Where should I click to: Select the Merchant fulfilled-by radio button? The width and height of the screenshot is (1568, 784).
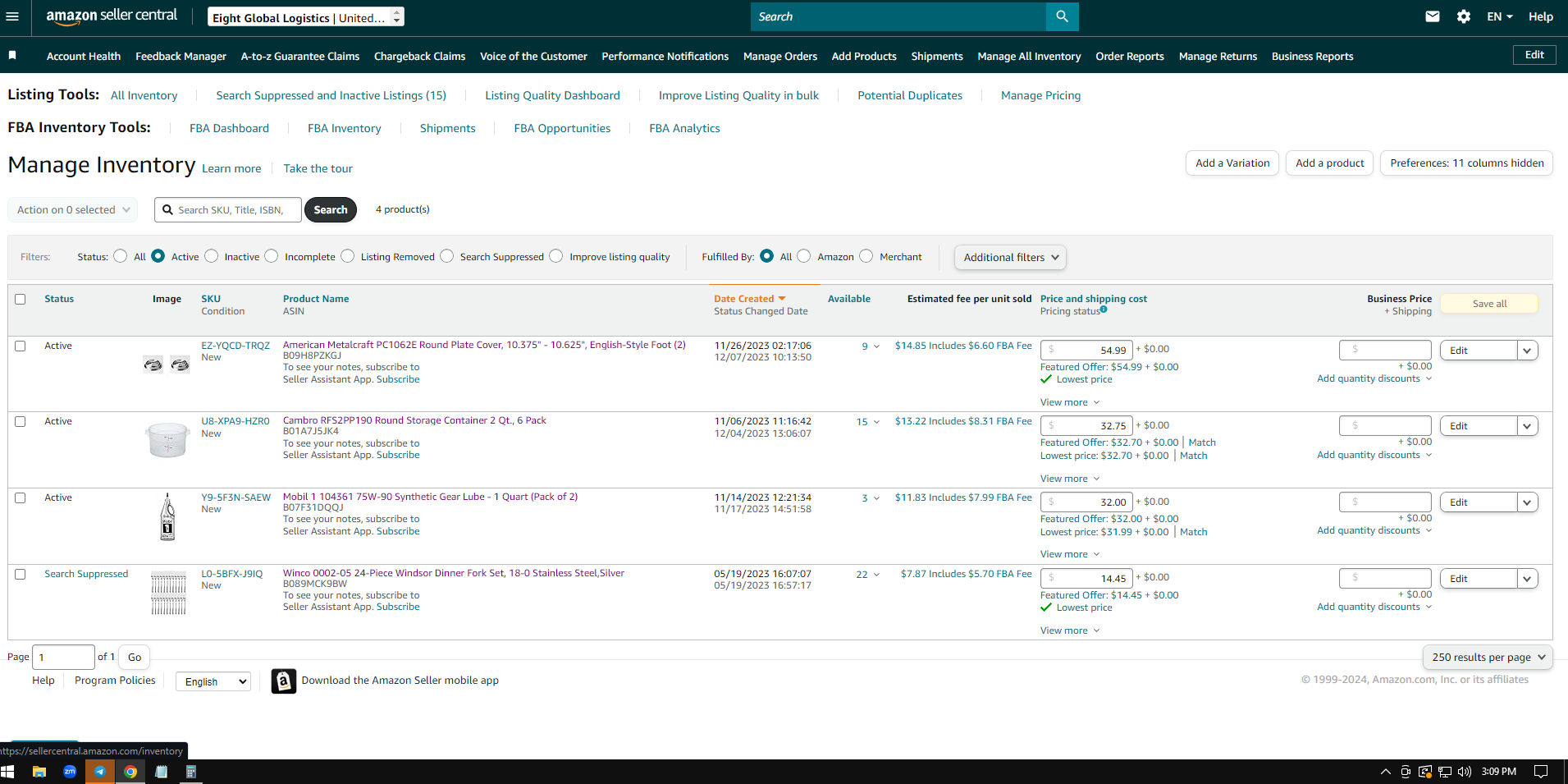click(866, 256)
